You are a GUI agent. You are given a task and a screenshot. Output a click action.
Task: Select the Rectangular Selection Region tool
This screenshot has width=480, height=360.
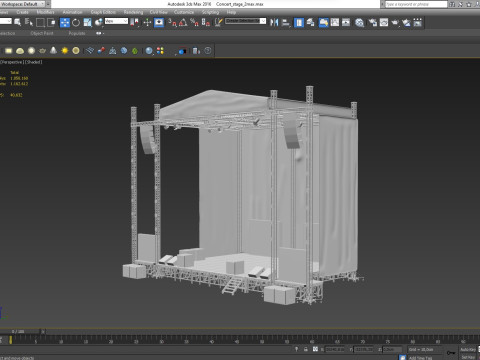[x=40, y=22]
